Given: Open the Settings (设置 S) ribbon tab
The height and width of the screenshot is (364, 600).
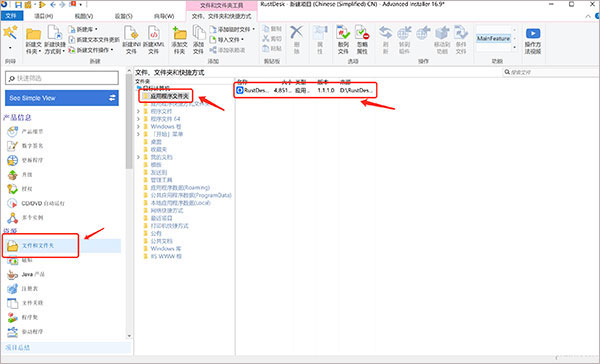Looking at the screenshot, I should tap(124, 16).
